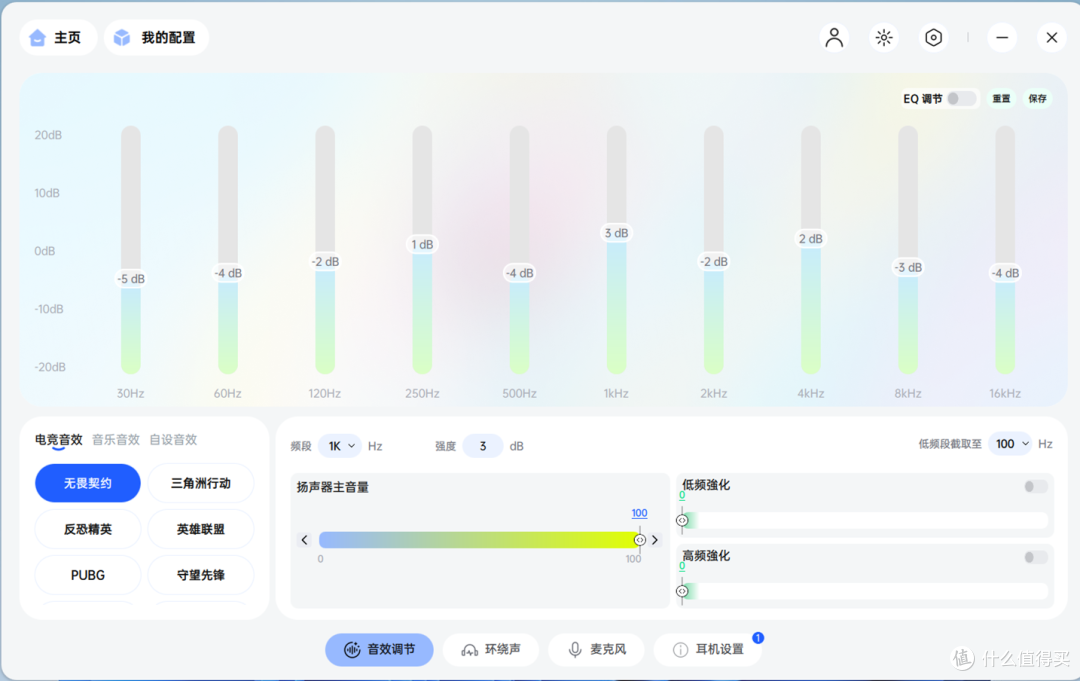Enable the 高频強化 treble boost toggle
Viewport: 1080px width, 681px height.
point(1035,557)
